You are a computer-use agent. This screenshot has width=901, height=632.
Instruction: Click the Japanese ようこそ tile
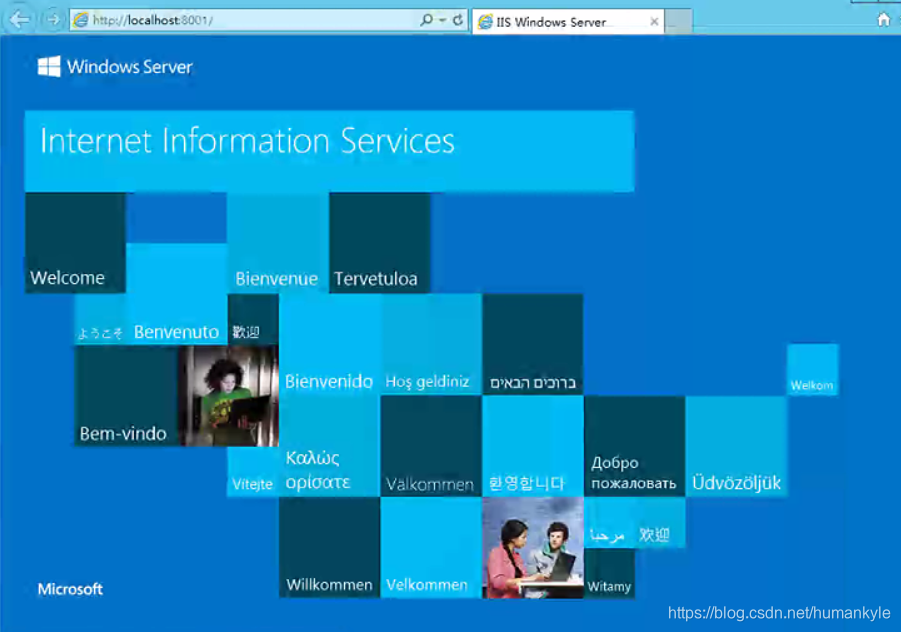pos(101,319)
